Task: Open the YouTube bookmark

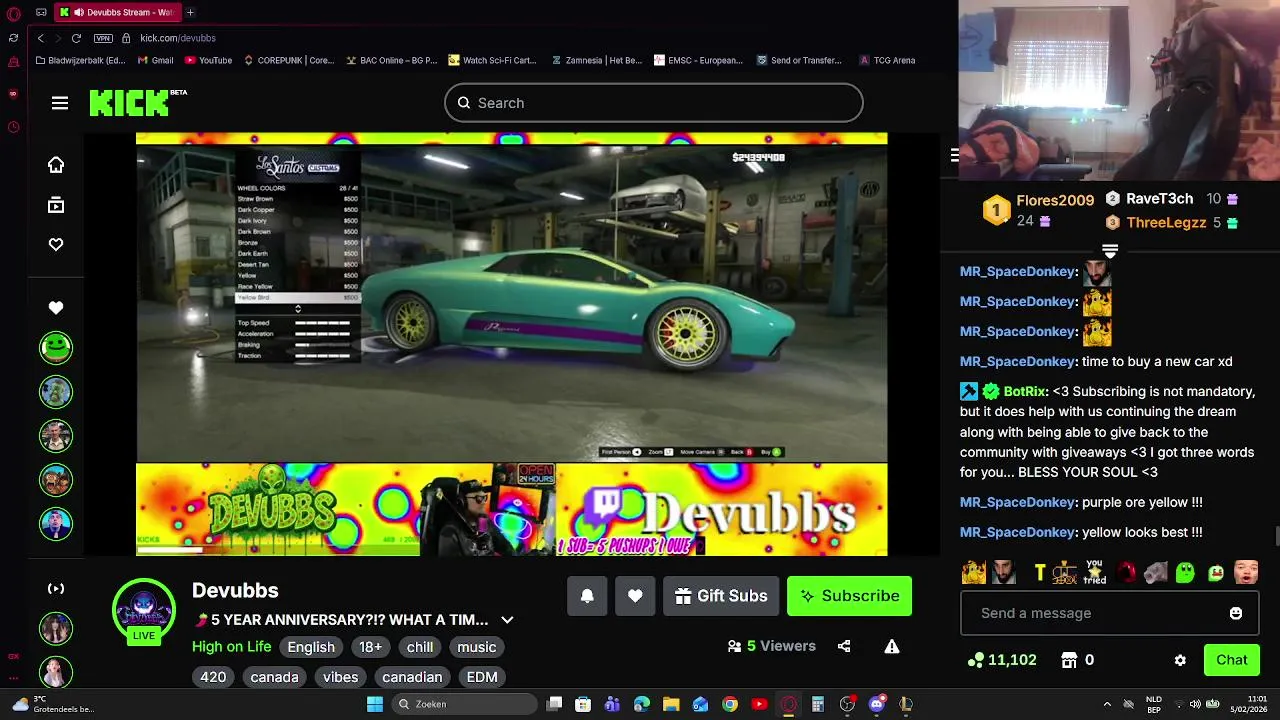Action: [208, 60]
